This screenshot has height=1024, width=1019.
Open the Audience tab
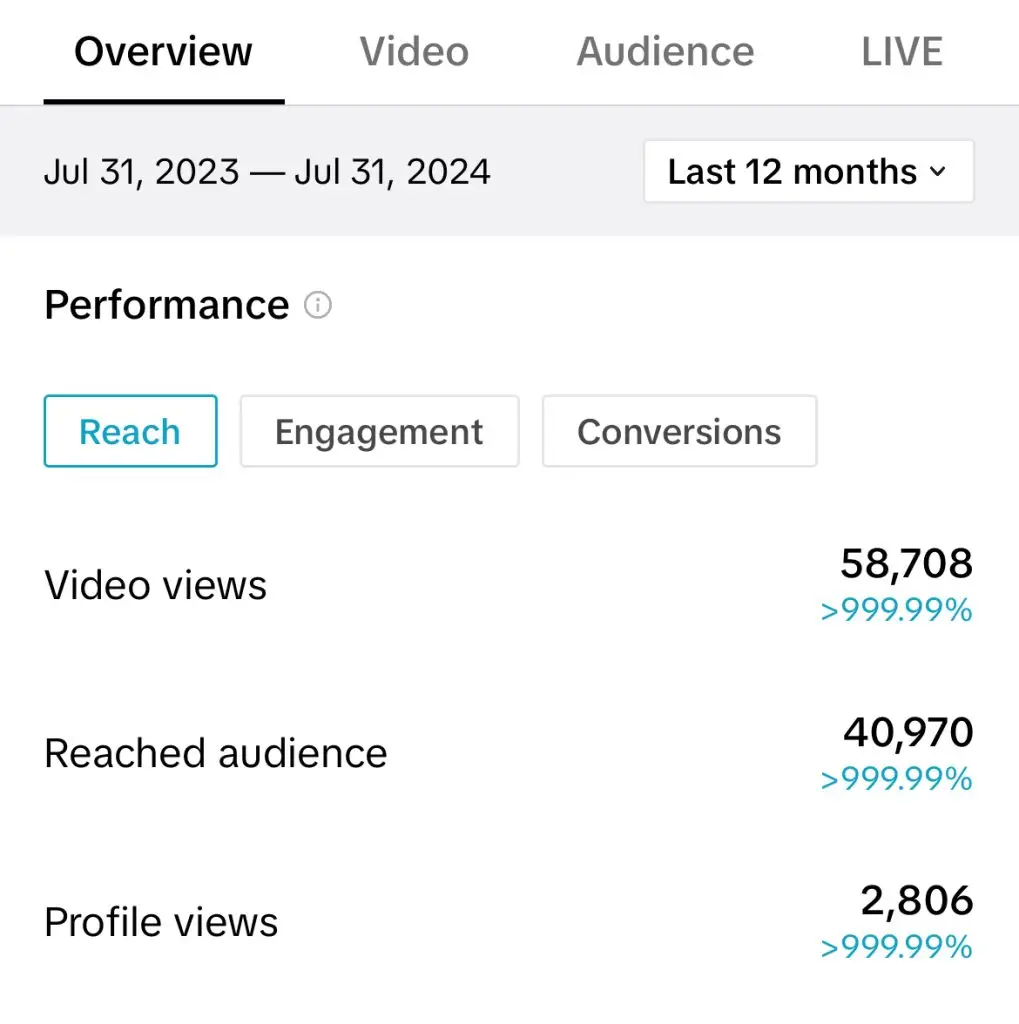[665, 52]
